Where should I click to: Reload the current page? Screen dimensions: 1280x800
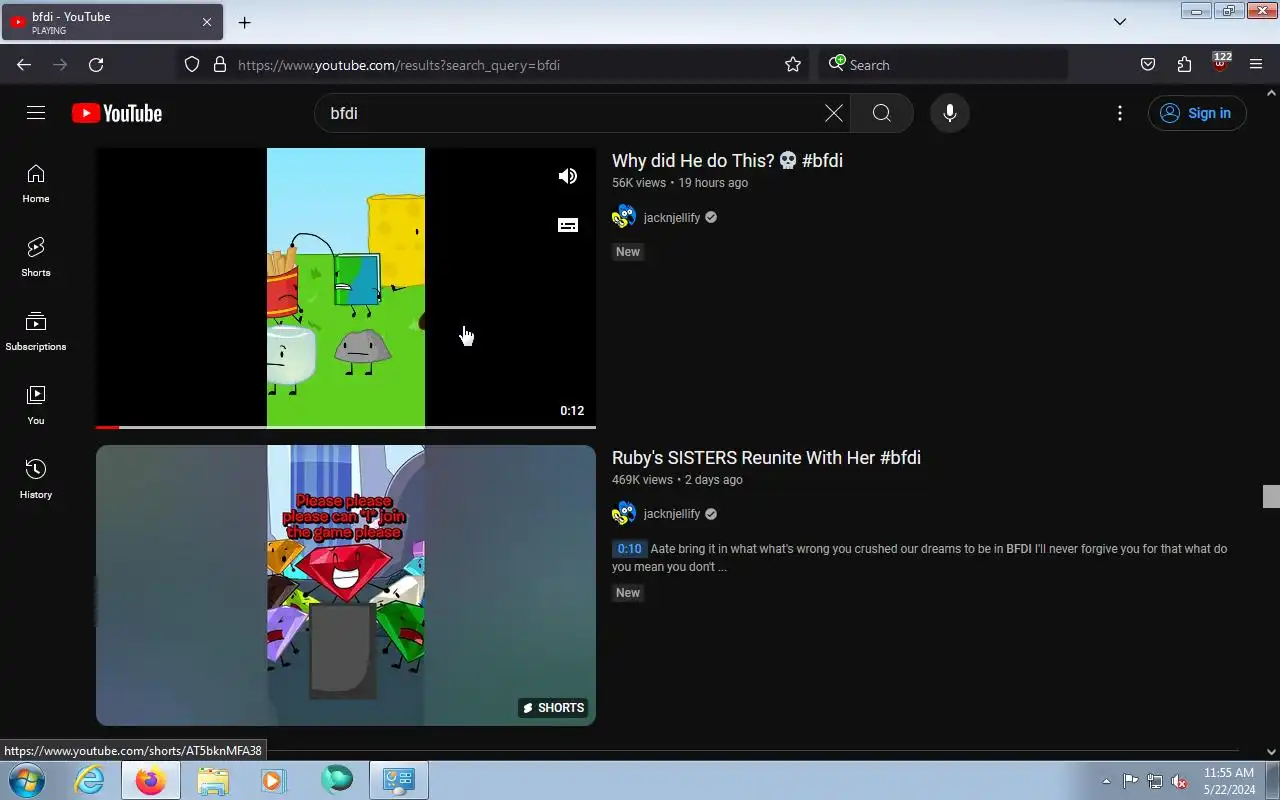pos(96,65)
